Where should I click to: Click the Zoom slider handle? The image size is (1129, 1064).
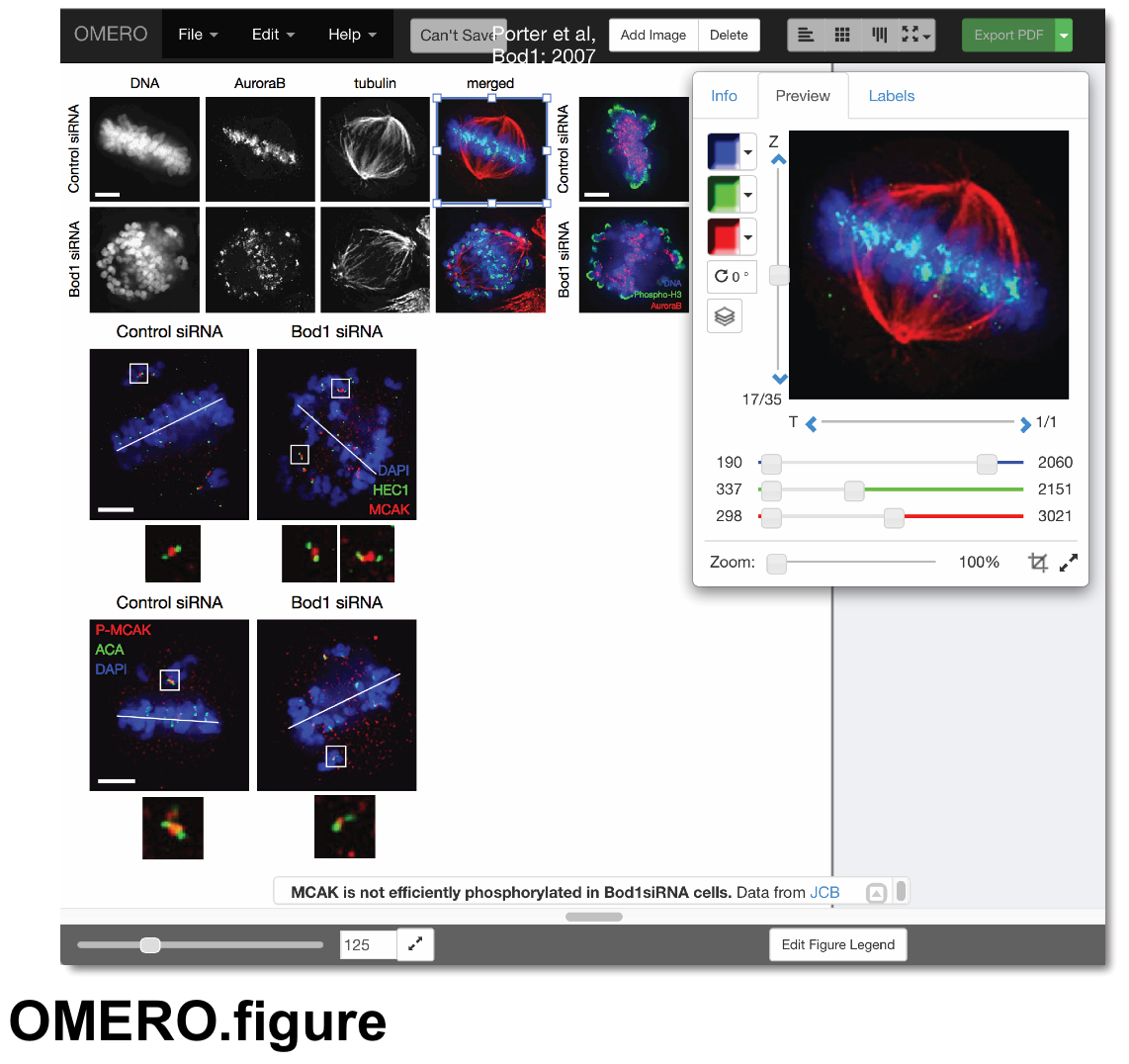(x=776, y=564)
